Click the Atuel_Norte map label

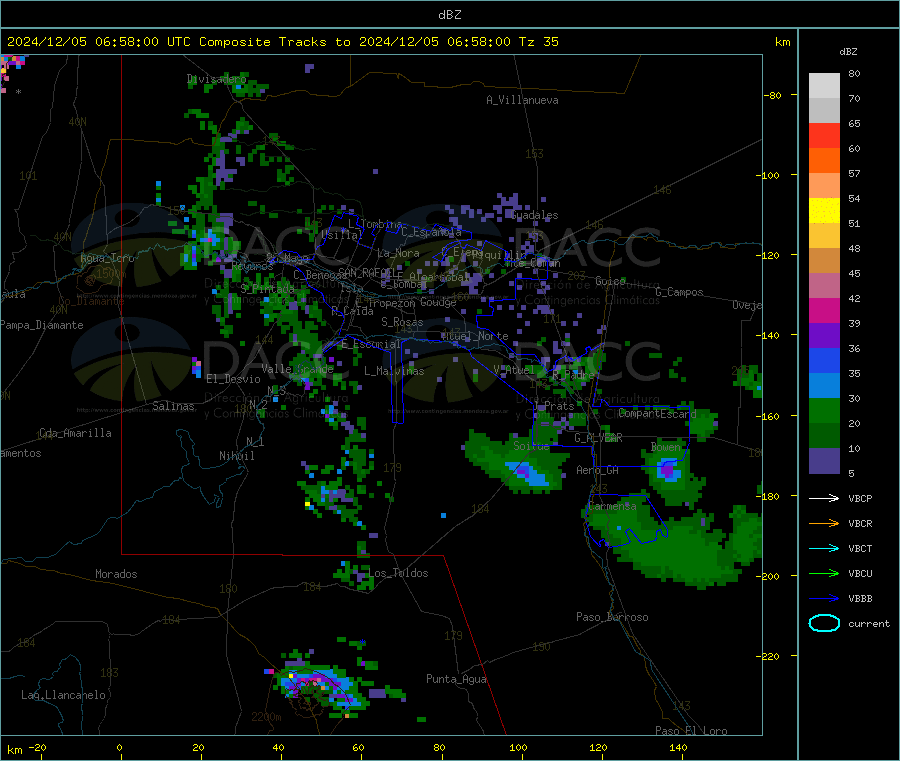pyautogui.click(x=475, y=336)
